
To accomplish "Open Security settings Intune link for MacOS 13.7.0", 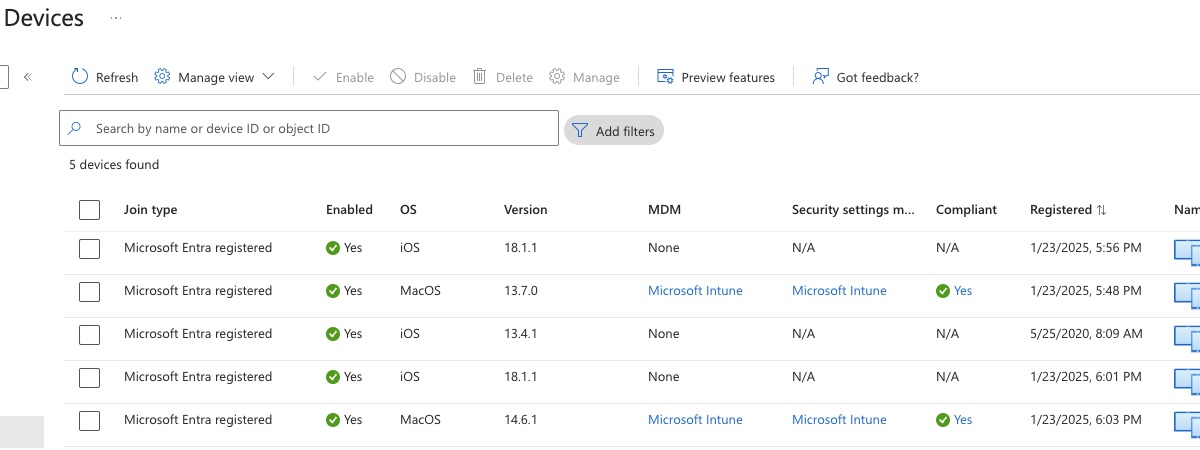I will 839,291.
